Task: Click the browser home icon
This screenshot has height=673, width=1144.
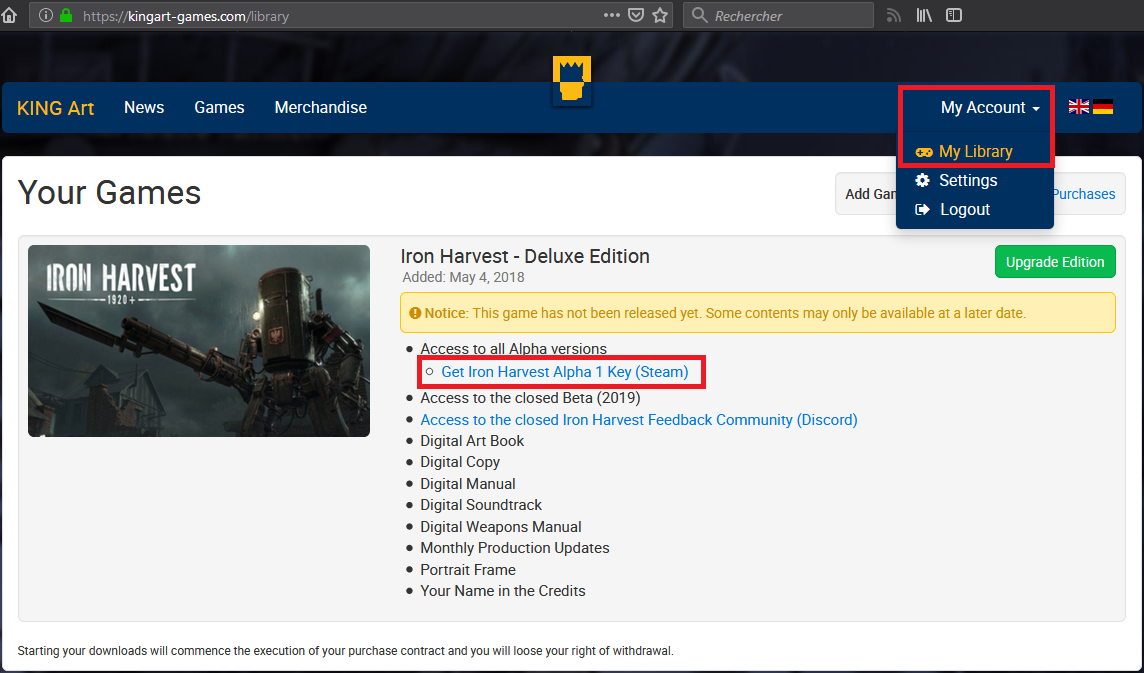Action: pos(9,15)
